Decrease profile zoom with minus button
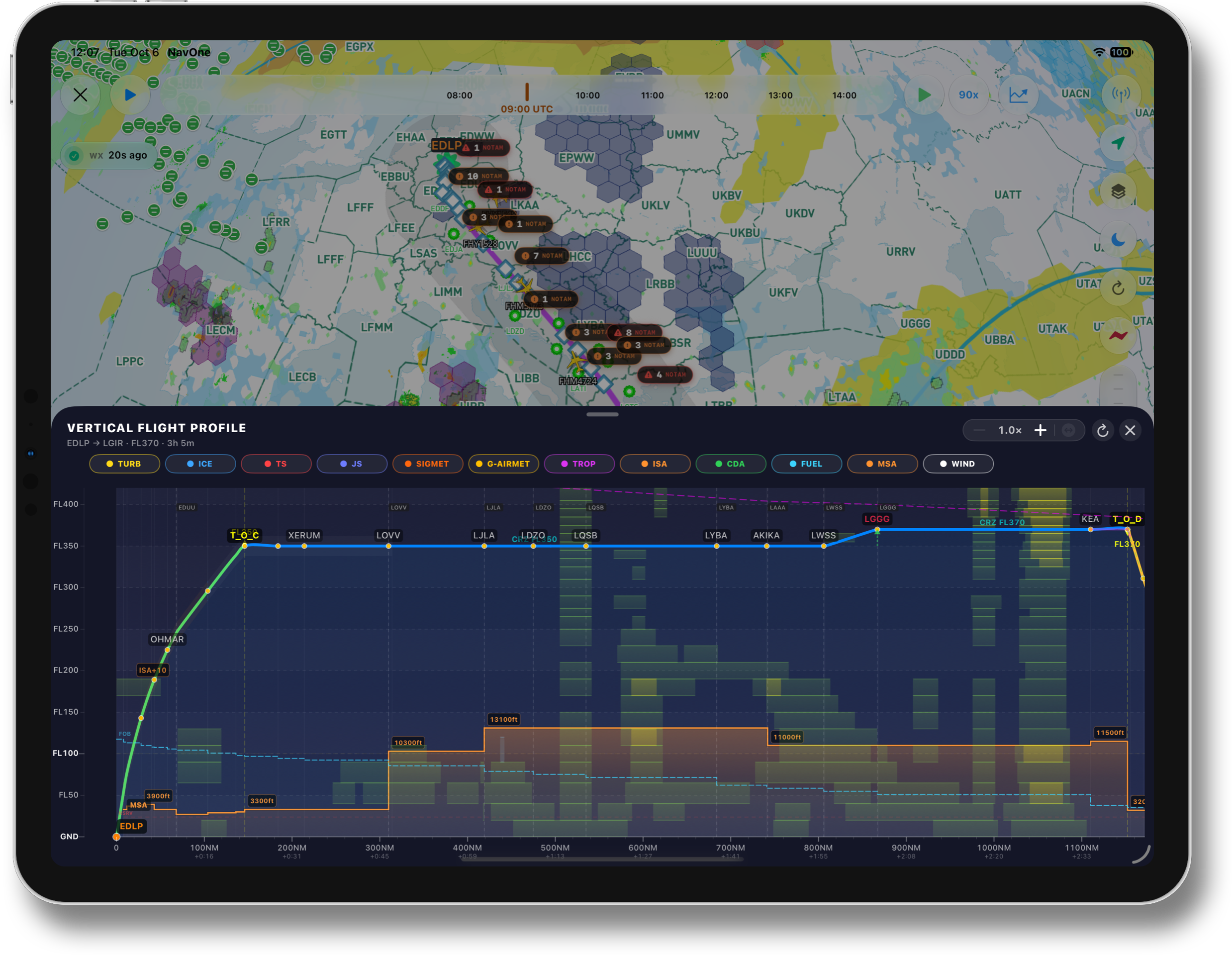Screen dimensions: 1232x955 coord(979,430)
